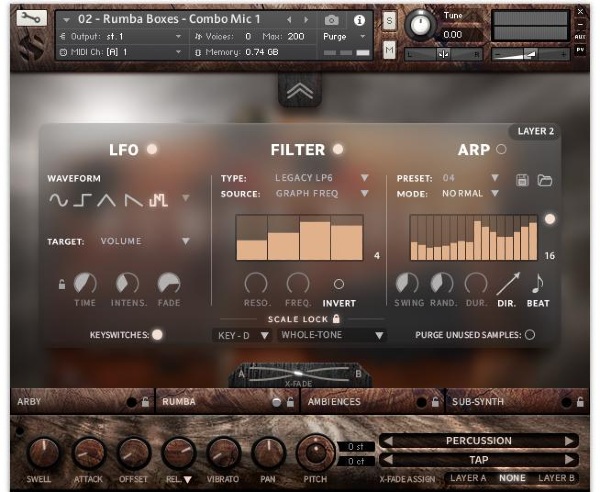
Task: Click the PV button in header
Action: coord(580,50)
